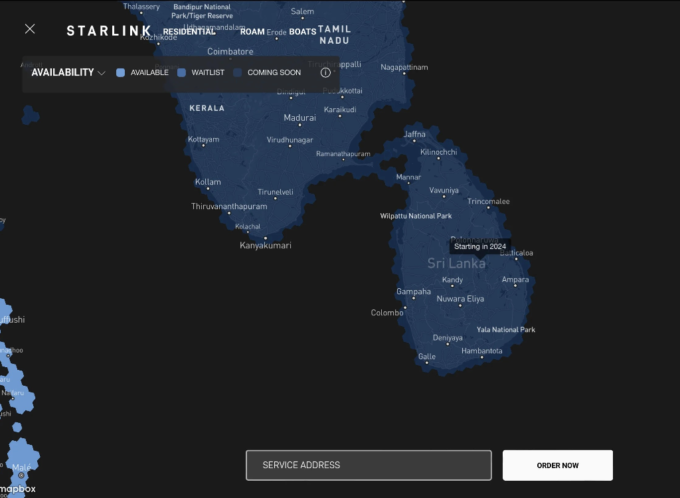Click the Mapbox logo

click(20, 488)
